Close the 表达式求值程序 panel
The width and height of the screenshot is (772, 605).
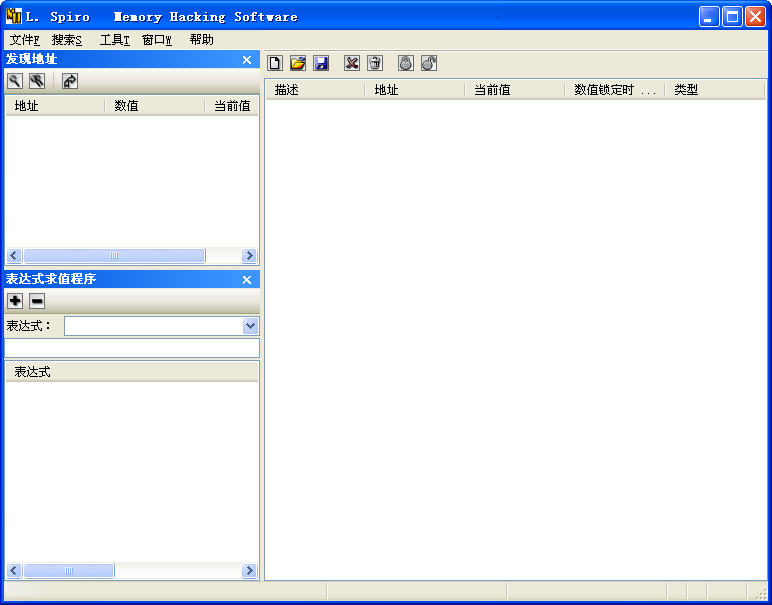click(247, 280)
